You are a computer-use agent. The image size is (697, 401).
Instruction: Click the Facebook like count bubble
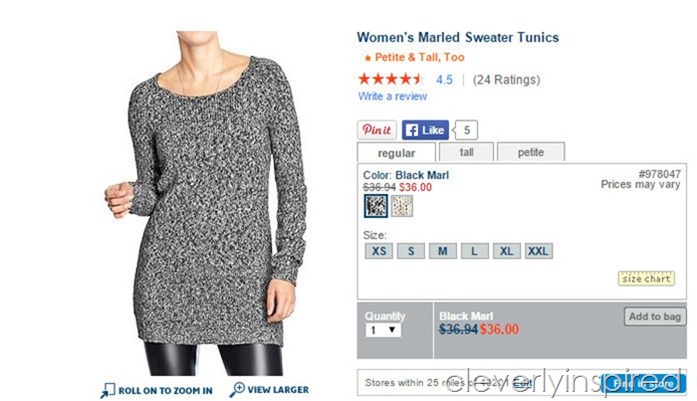(x=465, y=130)
